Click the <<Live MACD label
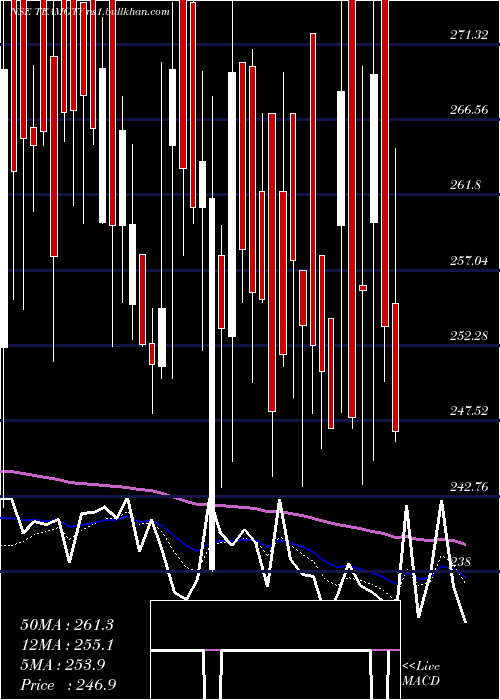The image size is (500, 700). (421, 673)
